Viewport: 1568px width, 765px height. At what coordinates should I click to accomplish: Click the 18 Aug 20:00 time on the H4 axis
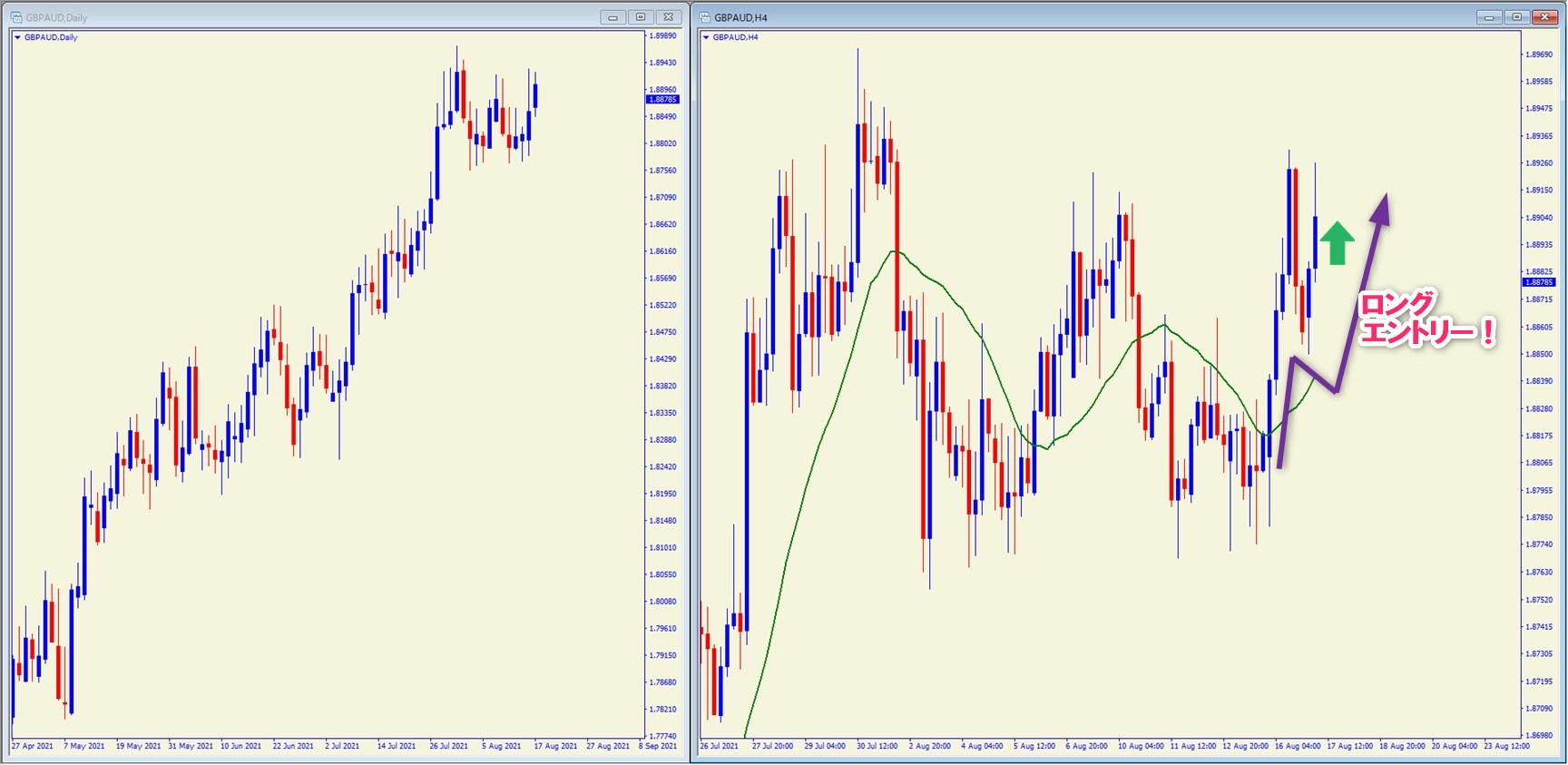[1402, 746]
